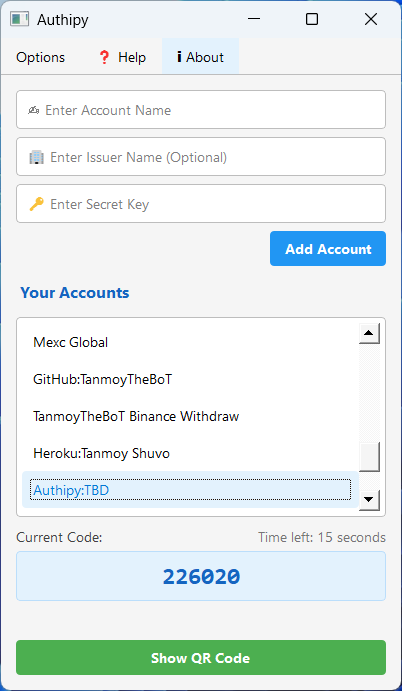Image resolution: width=402 pixels, height=691 pixels.
Task: Click the building icon in Issuer Name field
Action: [x=36, y=157]
